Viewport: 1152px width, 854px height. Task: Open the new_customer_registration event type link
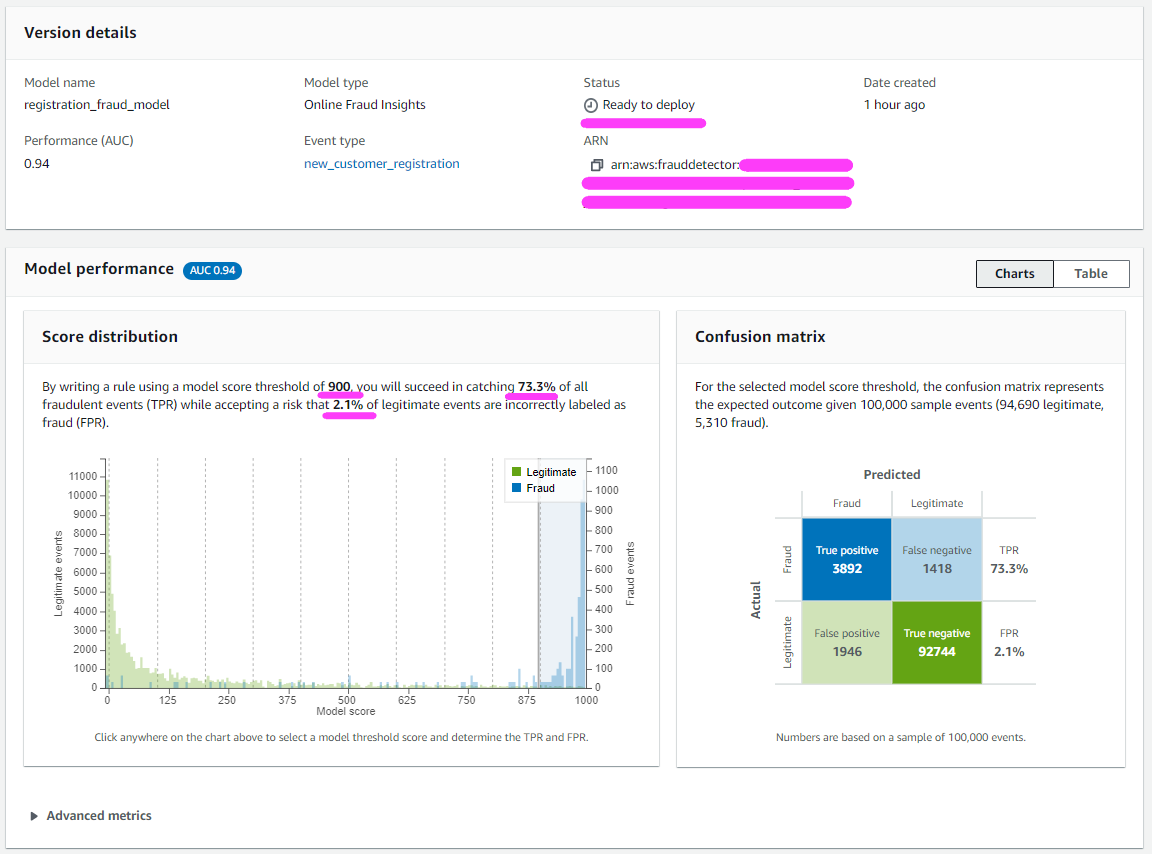381,163
